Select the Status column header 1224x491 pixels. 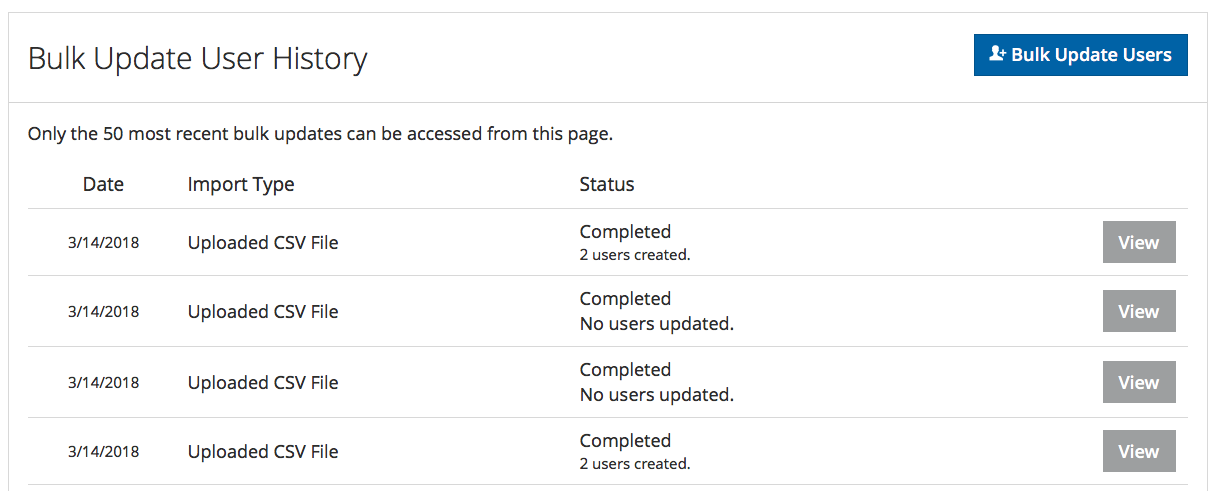[607, 184]
